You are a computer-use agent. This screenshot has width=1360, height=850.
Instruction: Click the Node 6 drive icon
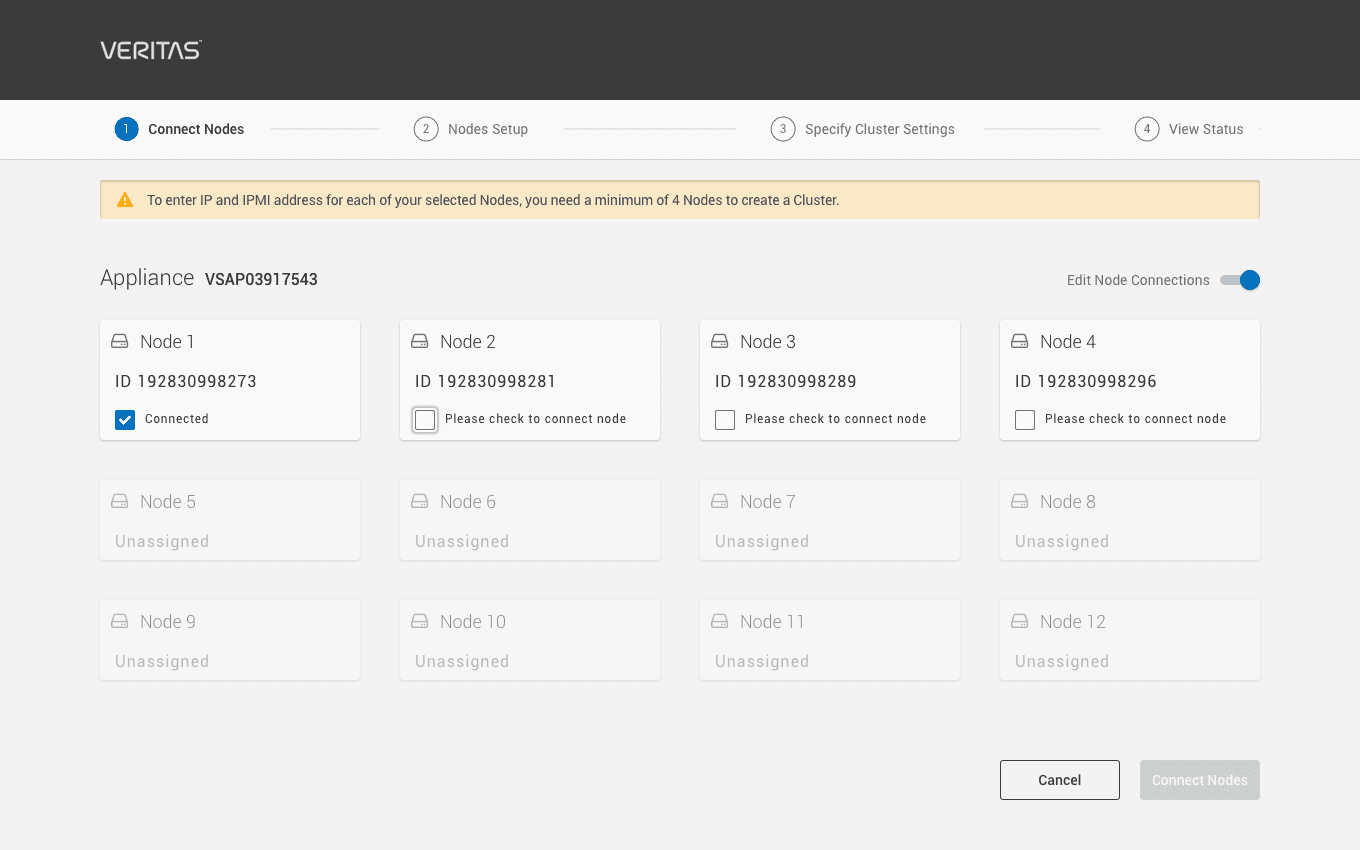420,502
